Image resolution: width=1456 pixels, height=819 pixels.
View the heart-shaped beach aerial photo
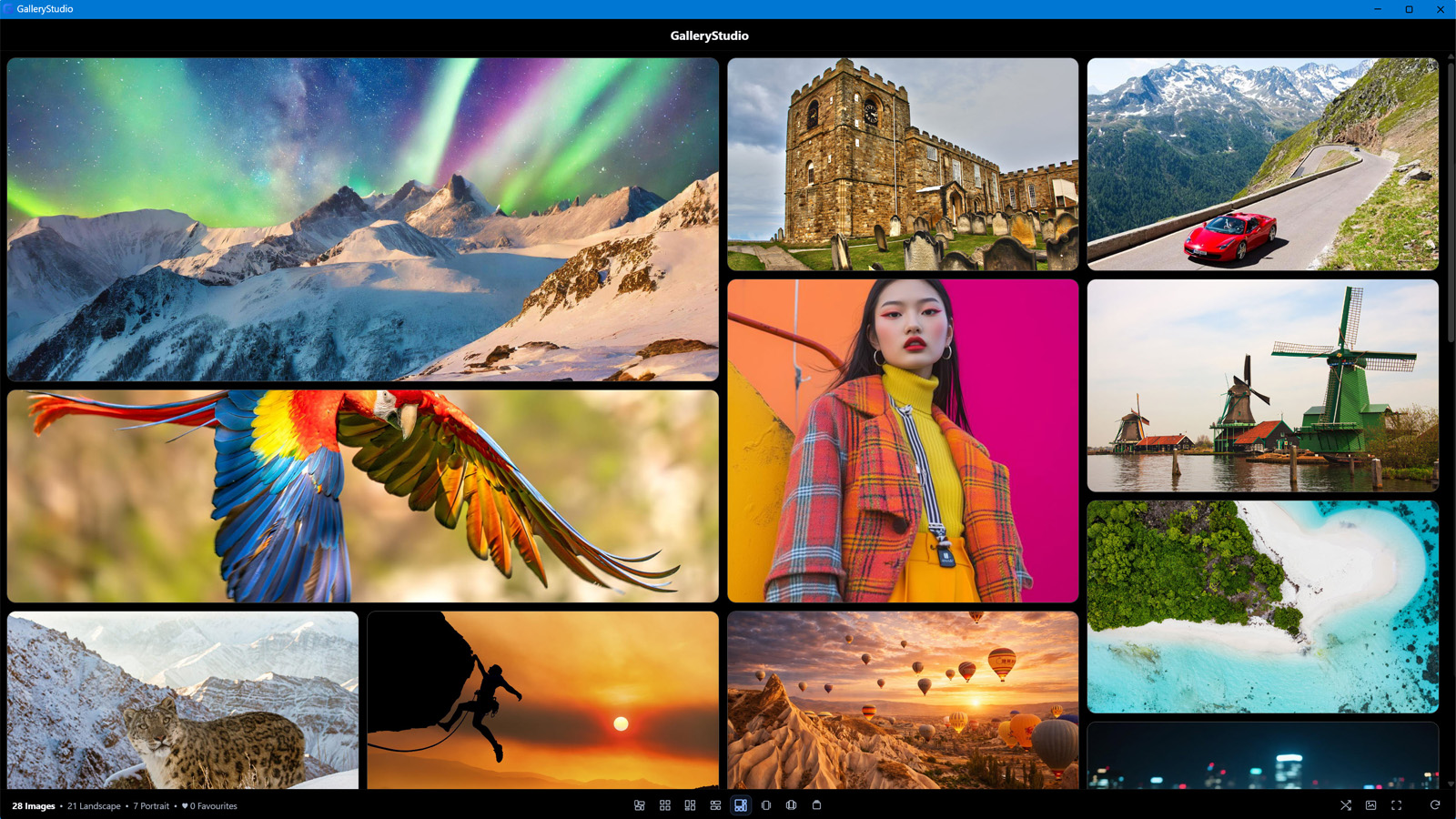1263,607
